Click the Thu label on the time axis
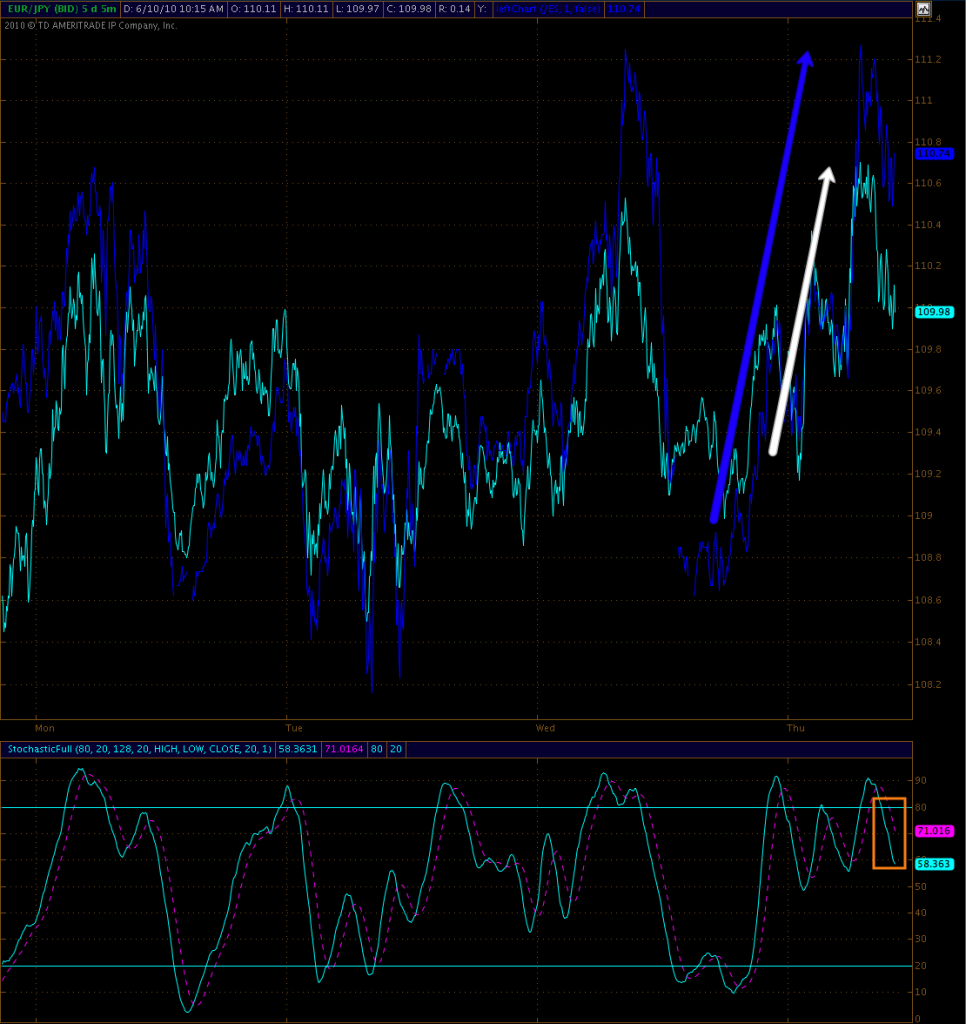Image resolution: width=966 pixels, height=1024 pixels. [796, 728]
